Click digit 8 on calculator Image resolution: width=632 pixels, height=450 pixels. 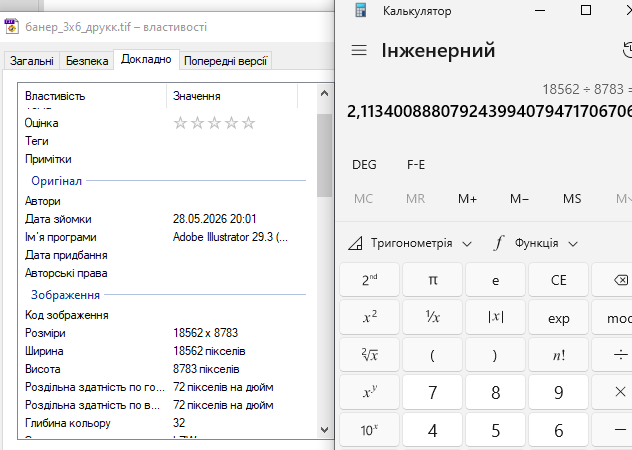coord(495,392)
